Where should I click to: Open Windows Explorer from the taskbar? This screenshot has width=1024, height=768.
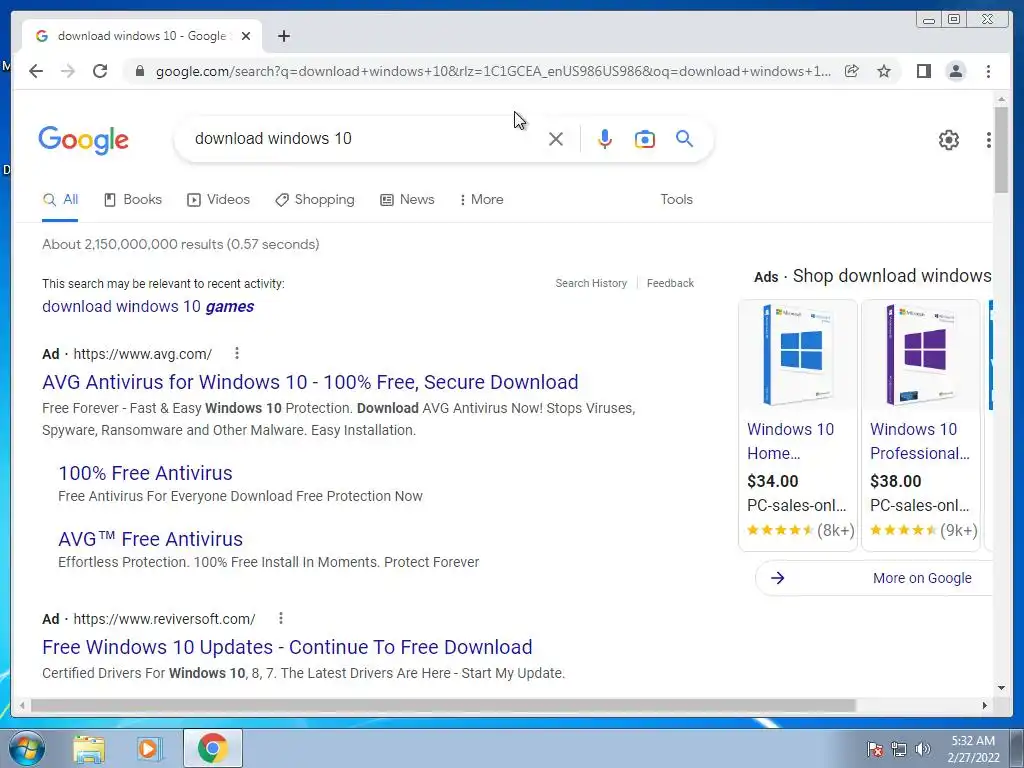pyautogui.click(x=89, y=748)
